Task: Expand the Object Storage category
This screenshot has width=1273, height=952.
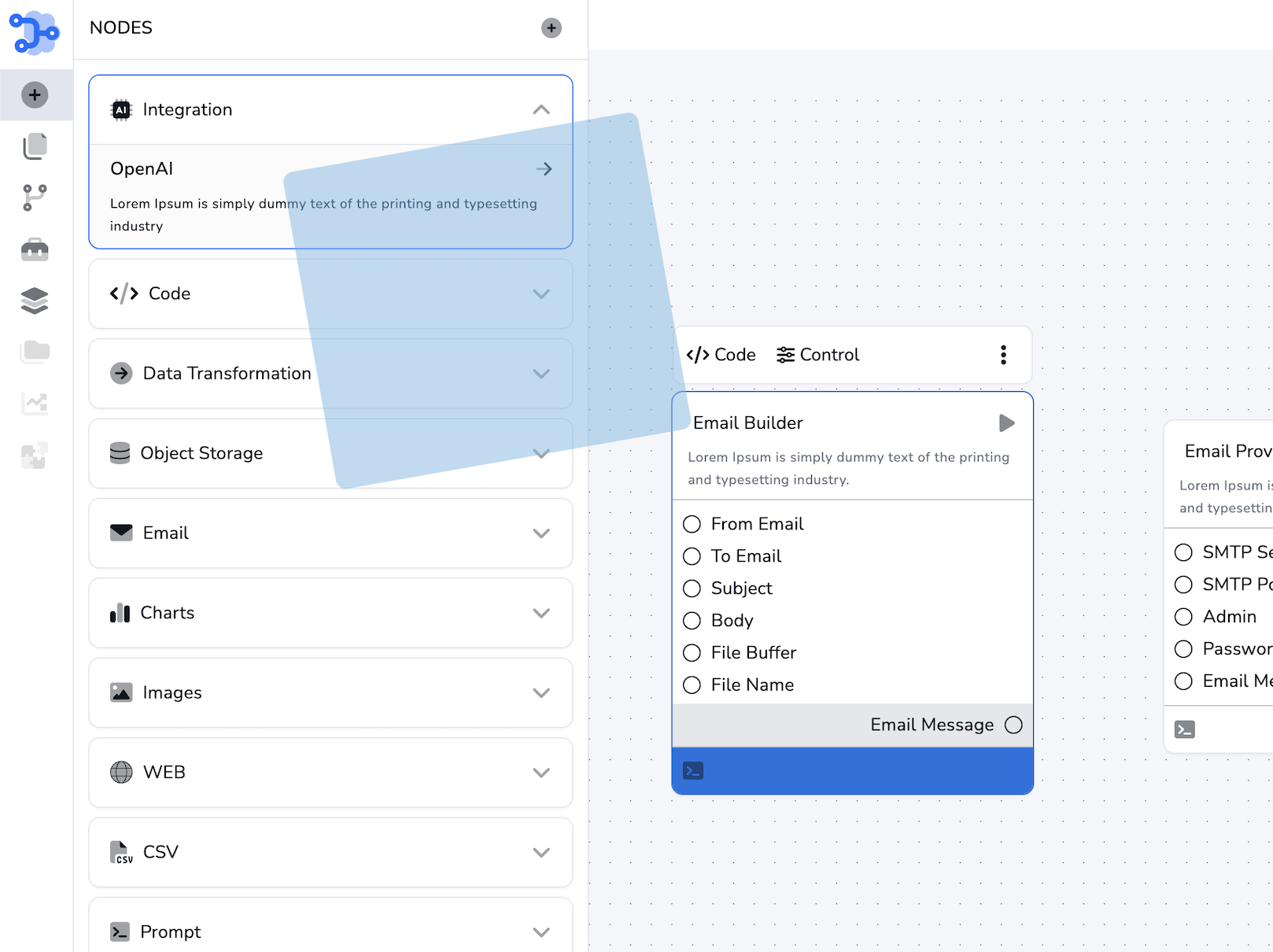Action: point(541,453)
